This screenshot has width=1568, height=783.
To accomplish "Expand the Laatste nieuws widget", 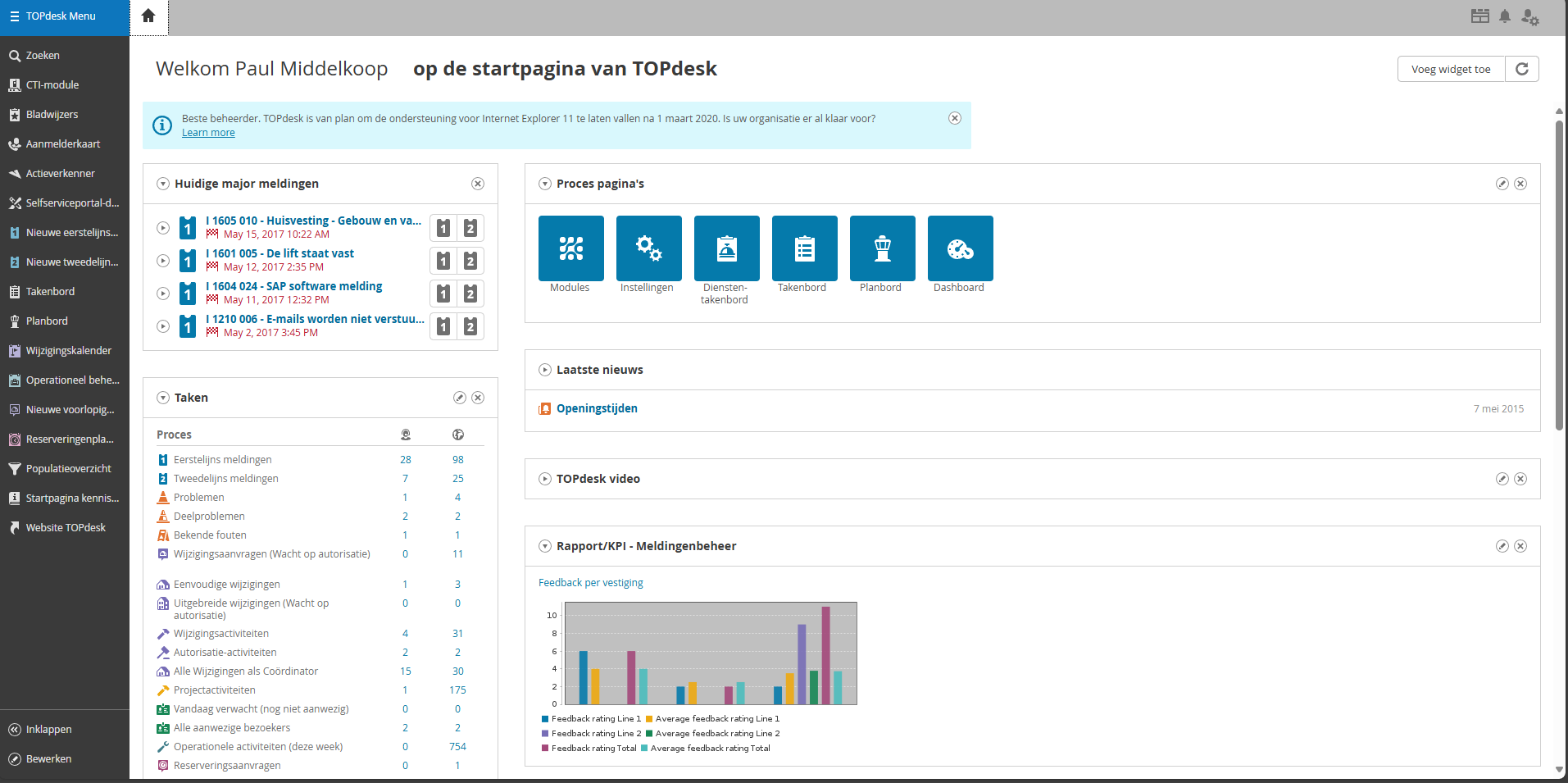I will pos(544,370).
